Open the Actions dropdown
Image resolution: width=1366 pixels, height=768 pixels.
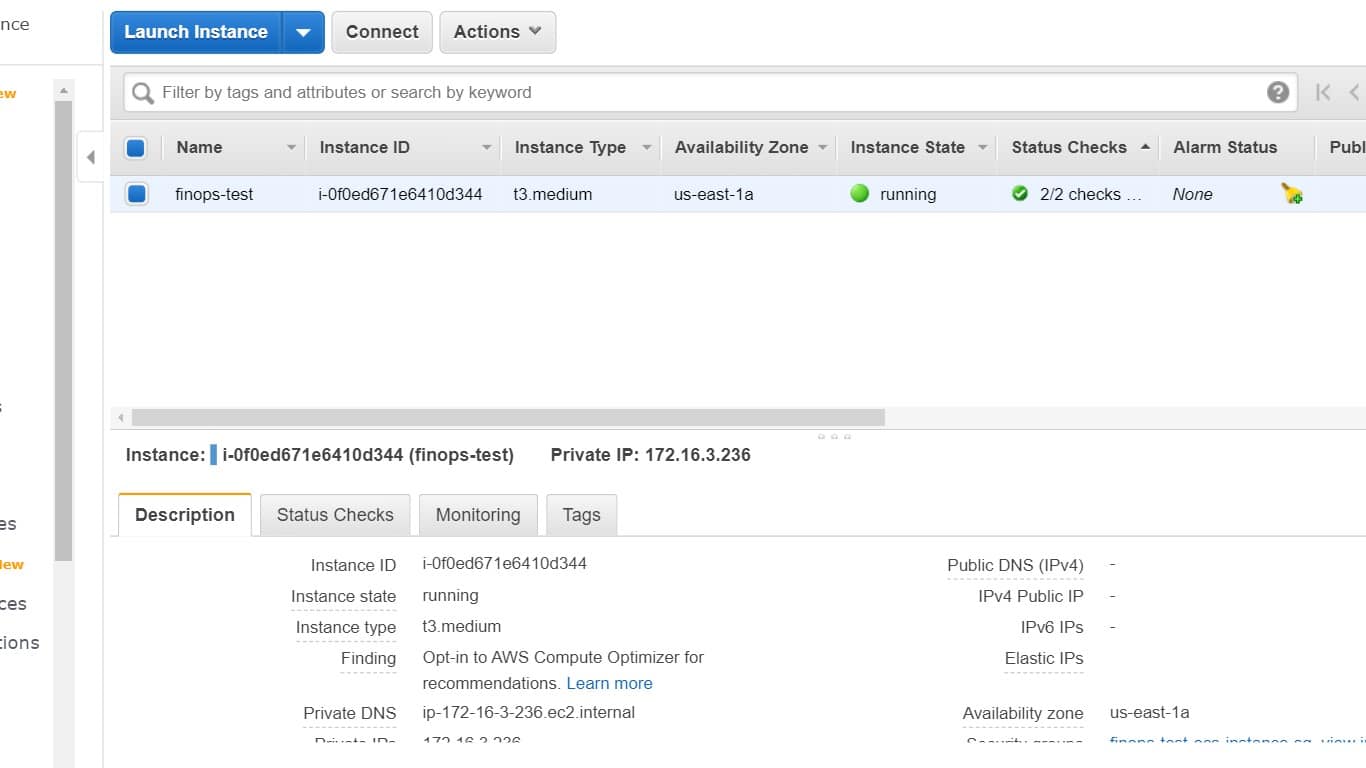point(497,31)
